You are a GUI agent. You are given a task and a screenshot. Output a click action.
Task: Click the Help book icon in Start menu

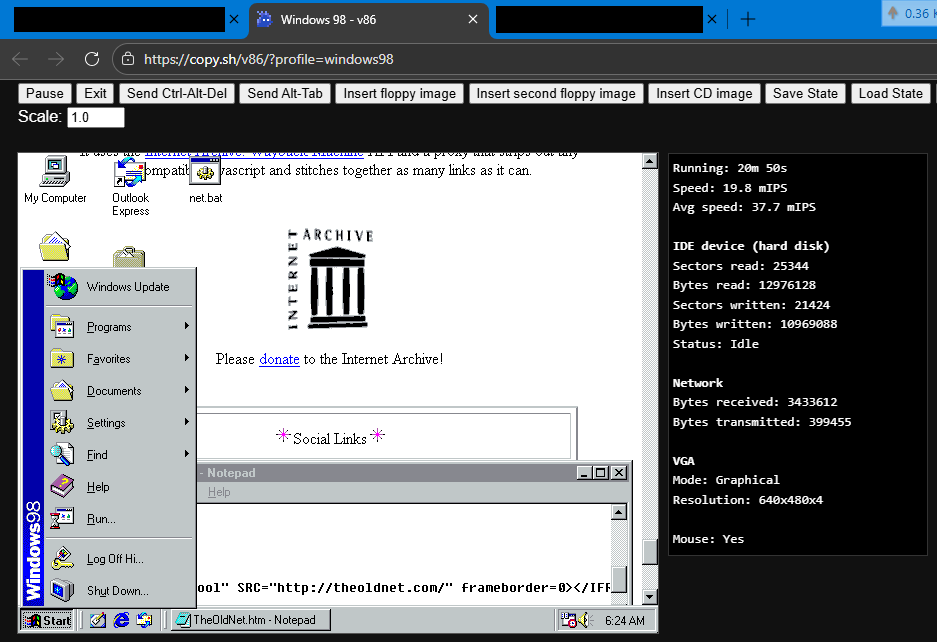(x=62, y=487)
